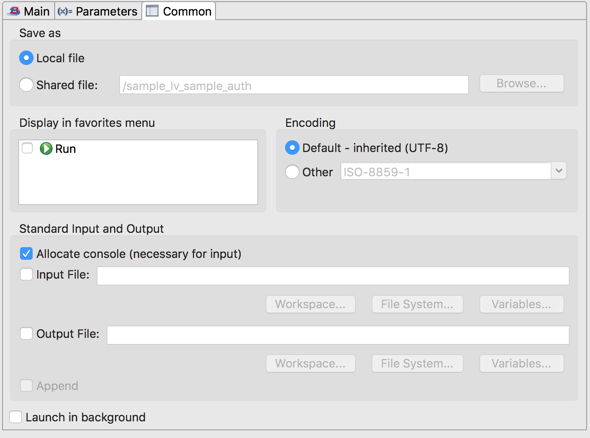Click the Main tab's red icon
Image resolution: width=590 pixels, height=438 pixels.
[15, 11]
